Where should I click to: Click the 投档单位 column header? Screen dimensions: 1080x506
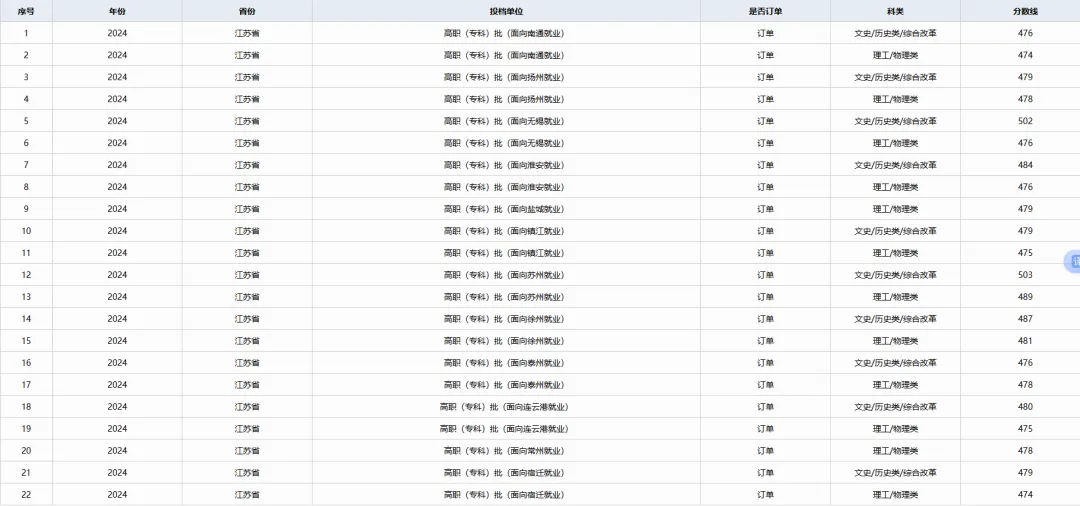tap(506, 10)
